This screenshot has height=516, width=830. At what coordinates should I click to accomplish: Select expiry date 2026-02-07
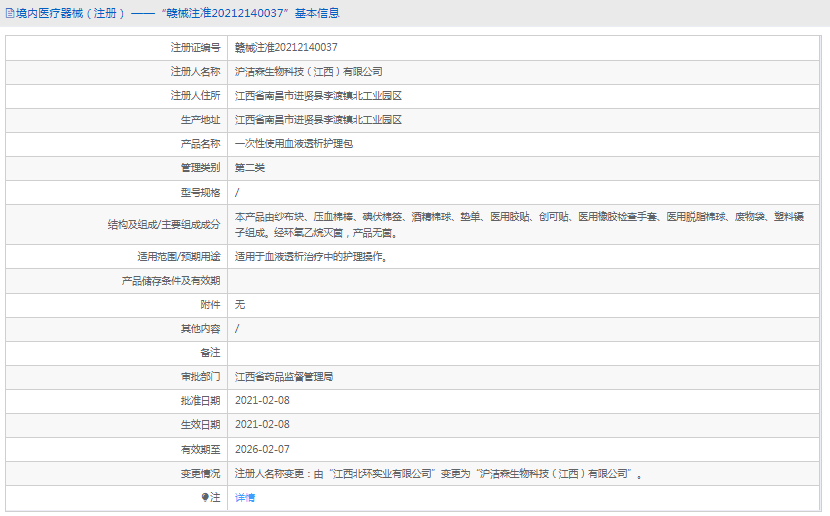pos(263,449)
